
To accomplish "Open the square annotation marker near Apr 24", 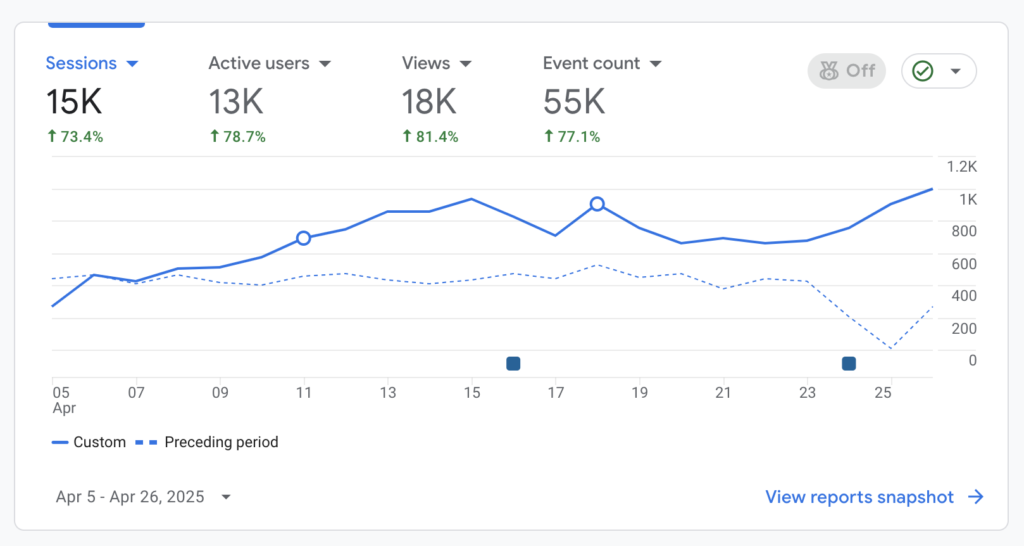I will click(849, 364).
